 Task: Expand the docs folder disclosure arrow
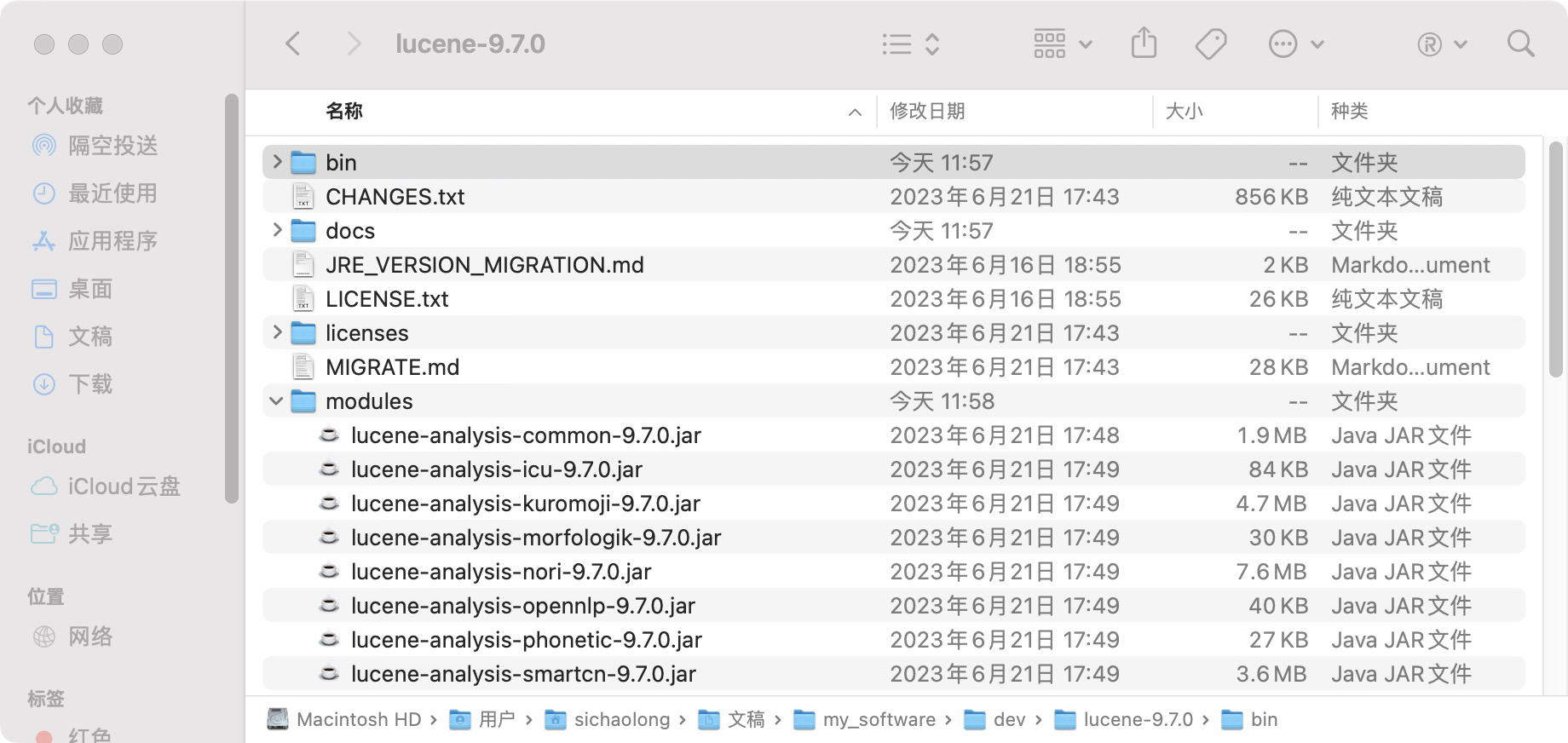click(277, 230)
